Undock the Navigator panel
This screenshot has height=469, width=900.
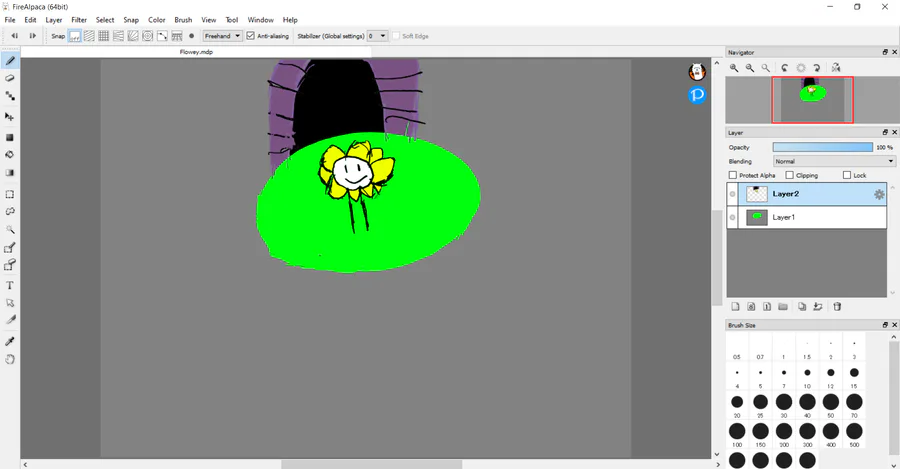pyautogui.click(x=885, y=52)
